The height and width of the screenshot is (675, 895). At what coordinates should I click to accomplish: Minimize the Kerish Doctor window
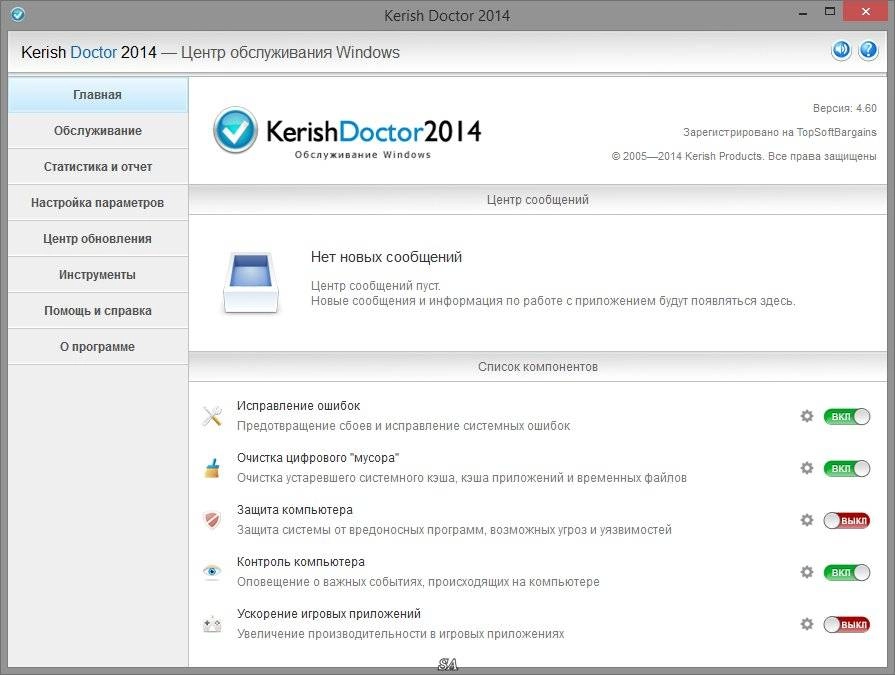[x=803, y=13]
